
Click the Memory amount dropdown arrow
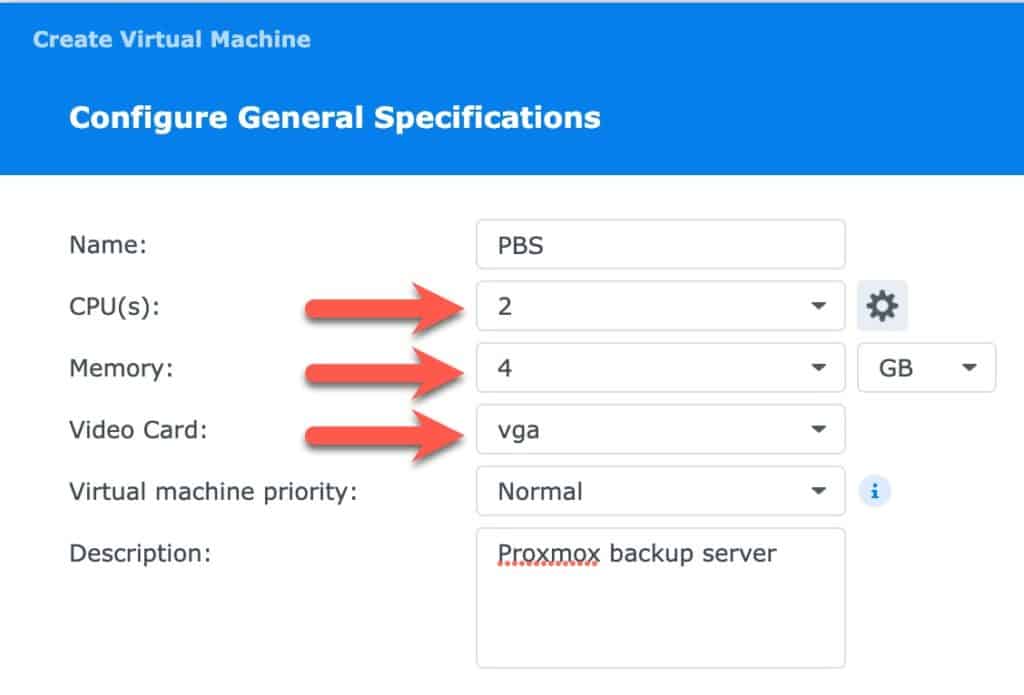point(818,368)
